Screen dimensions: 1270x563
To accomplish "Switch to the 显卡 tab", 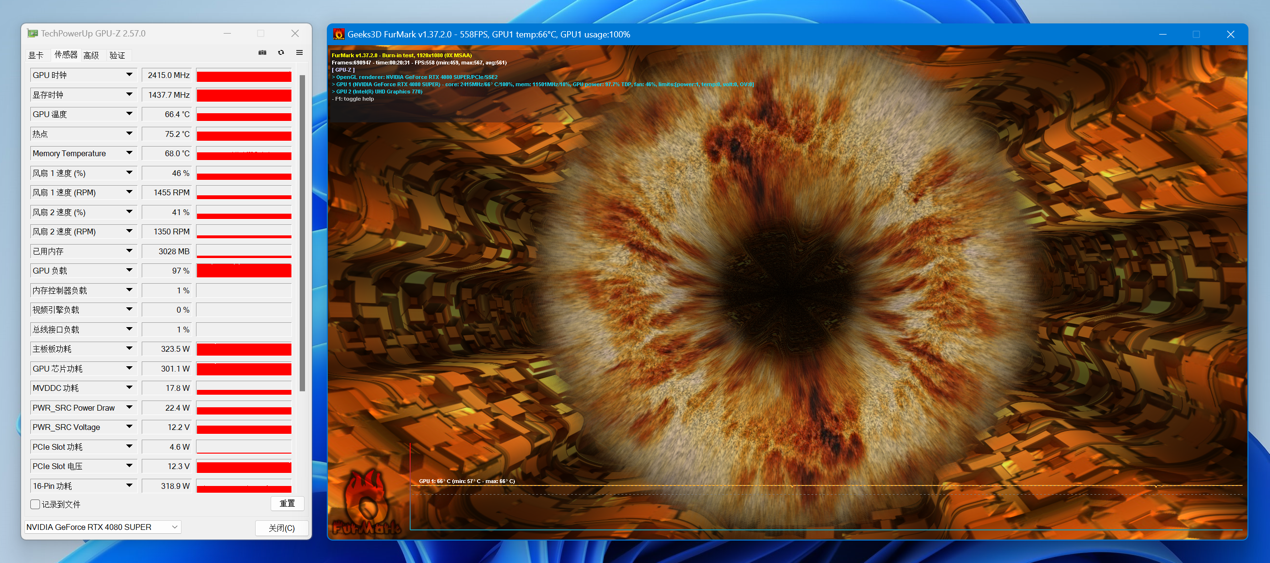I will pos(36,55).
